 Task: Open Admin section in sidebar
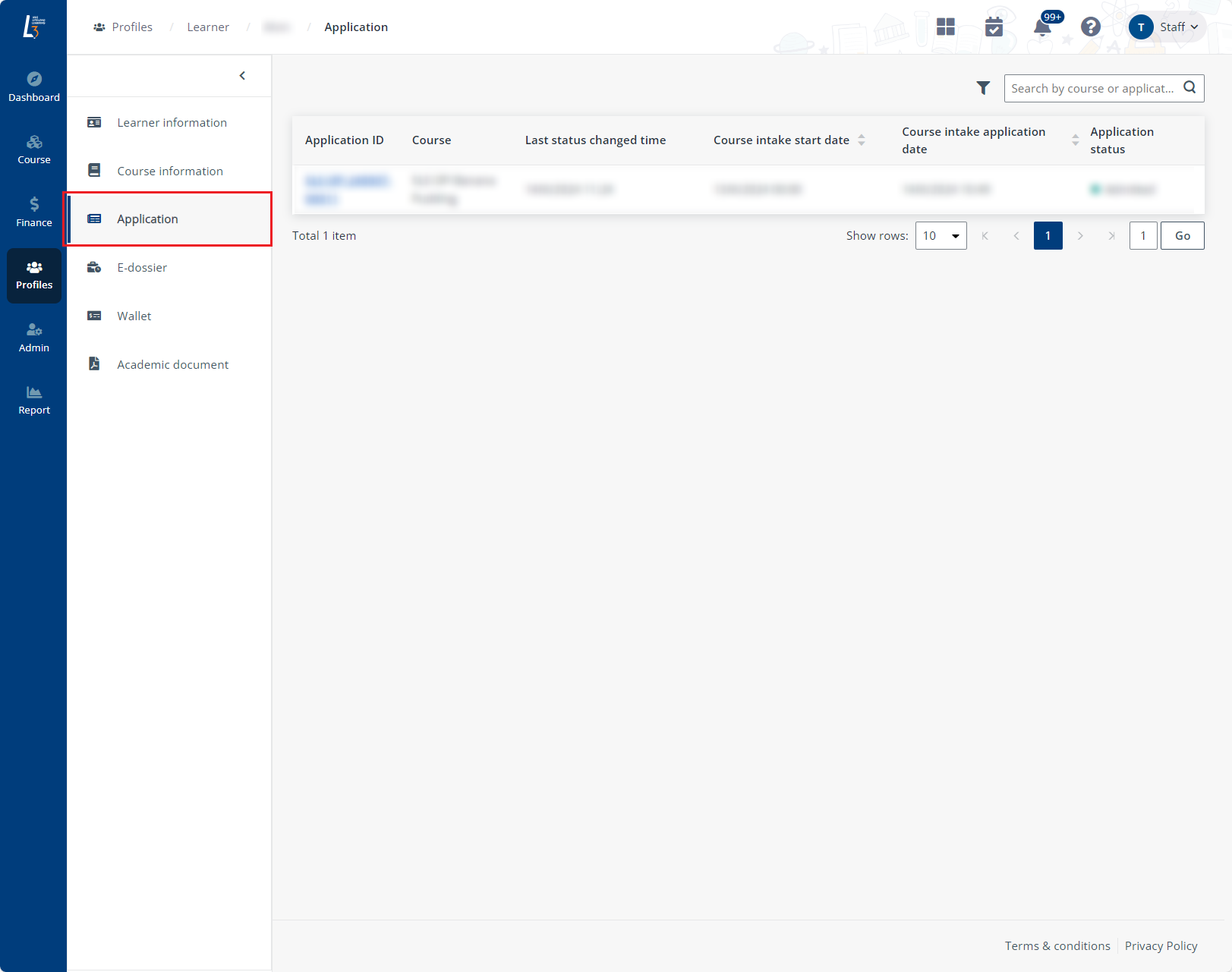(x=34, y=338)
